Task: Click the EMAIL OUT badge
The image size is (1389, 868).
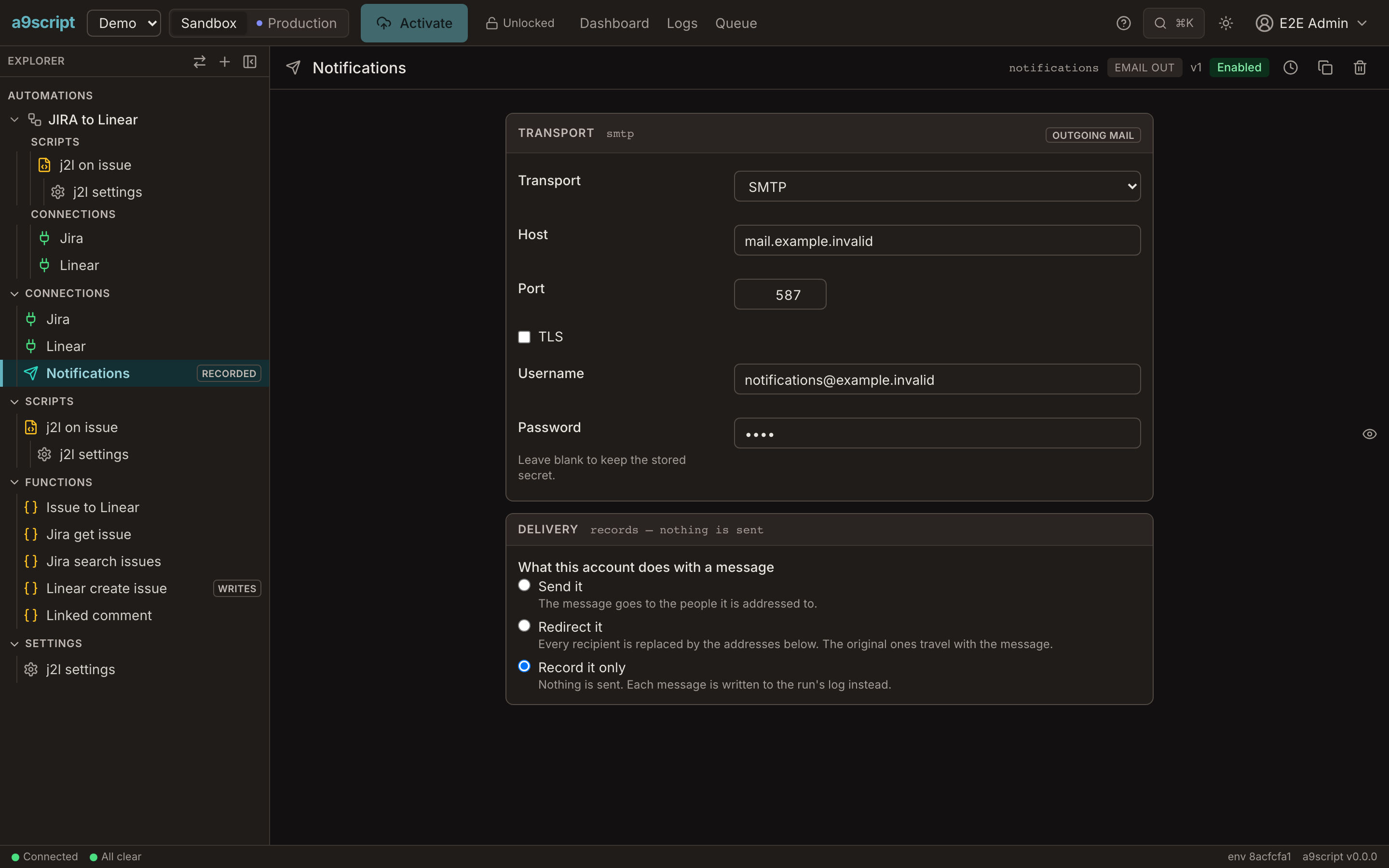Action: coord(1144,67)
